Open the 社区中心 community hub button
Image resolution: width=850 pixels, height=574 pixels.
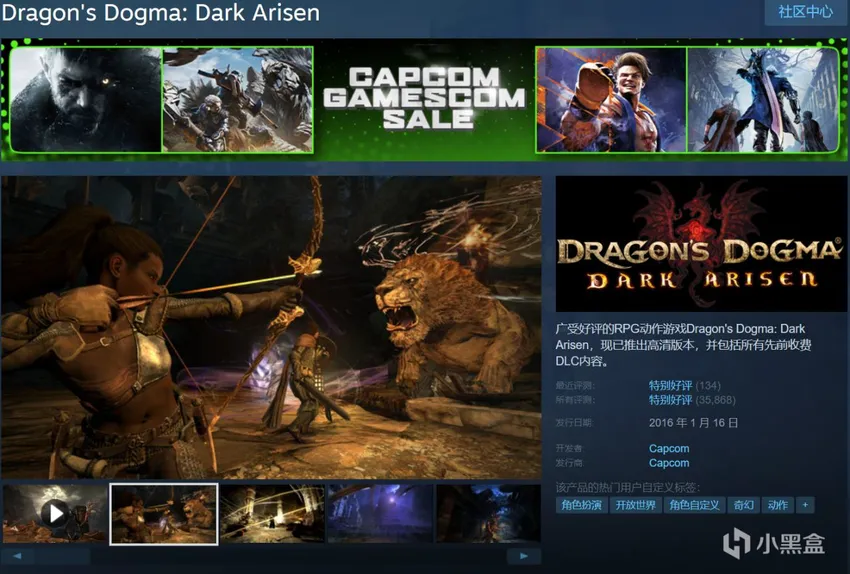point(806,12)
